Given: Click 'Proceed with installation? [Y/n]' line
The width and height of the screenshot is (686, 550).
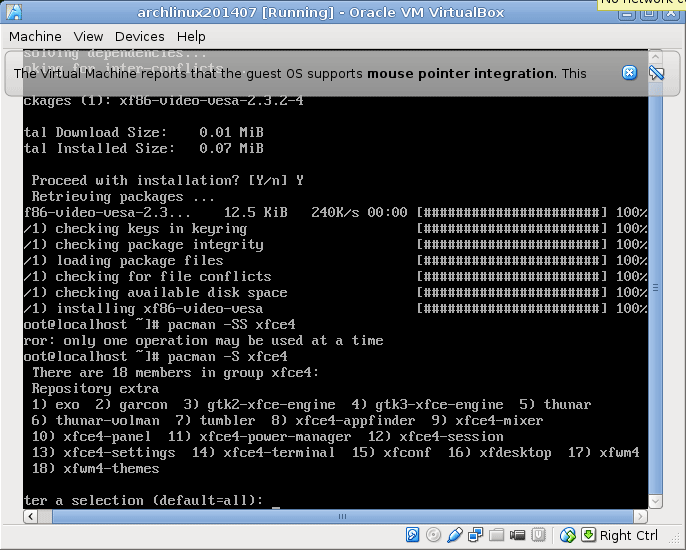Looking at the screenshot, I should [168, 180].
